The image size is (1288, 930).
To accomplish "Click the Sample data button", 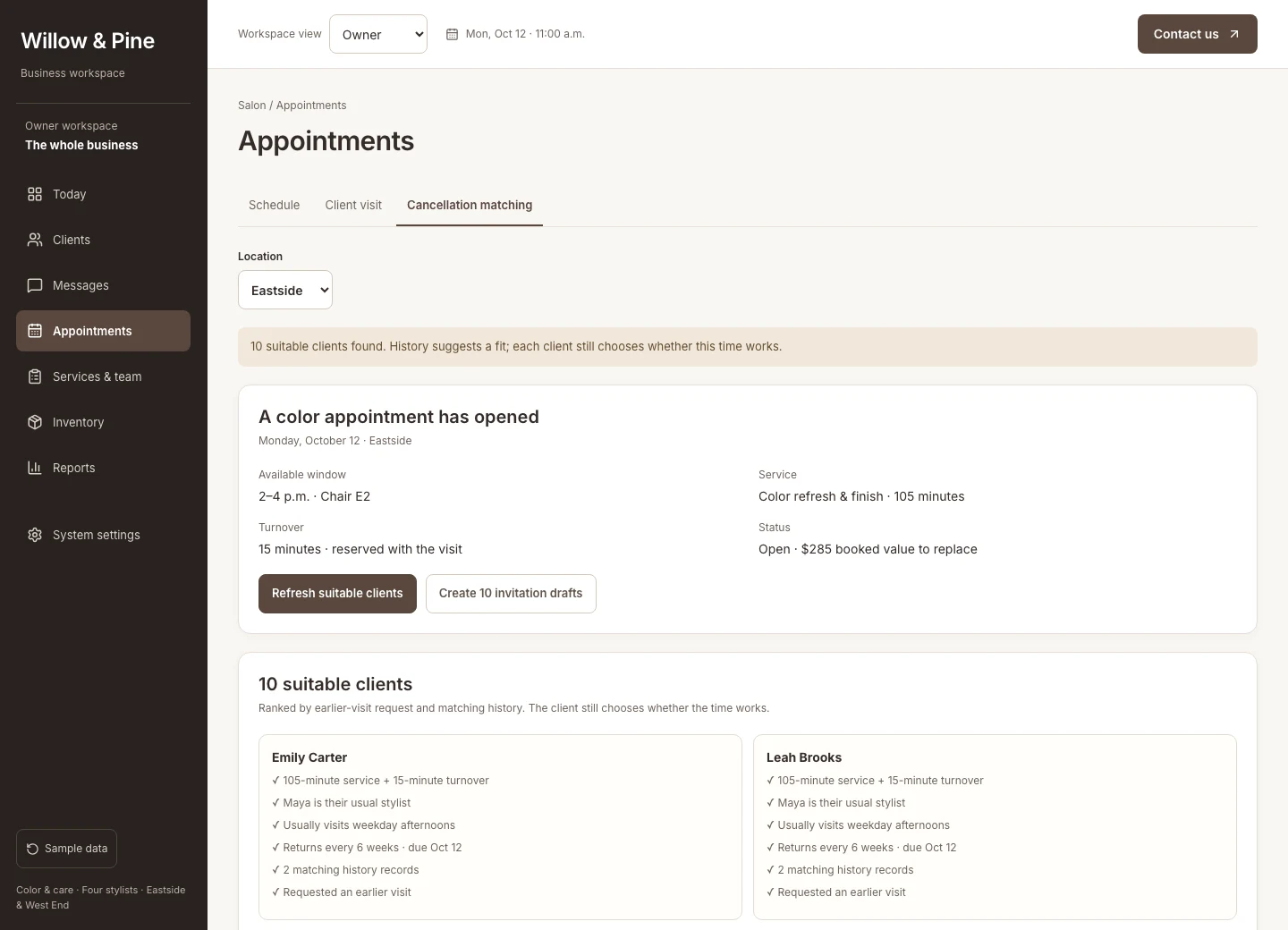I will (66, 849).
